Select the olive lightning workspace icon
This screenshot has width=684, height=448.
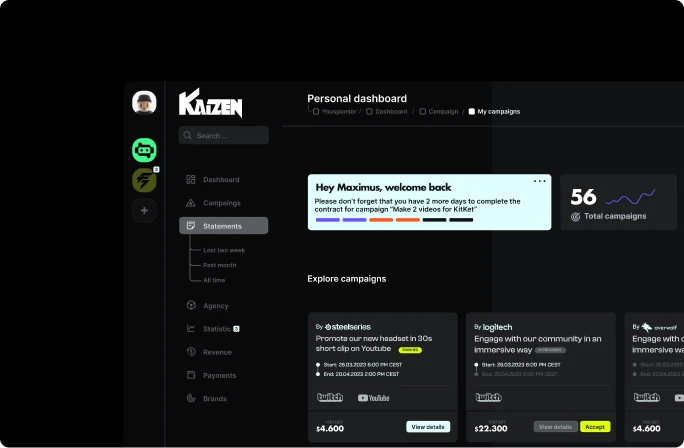(144, 180)
